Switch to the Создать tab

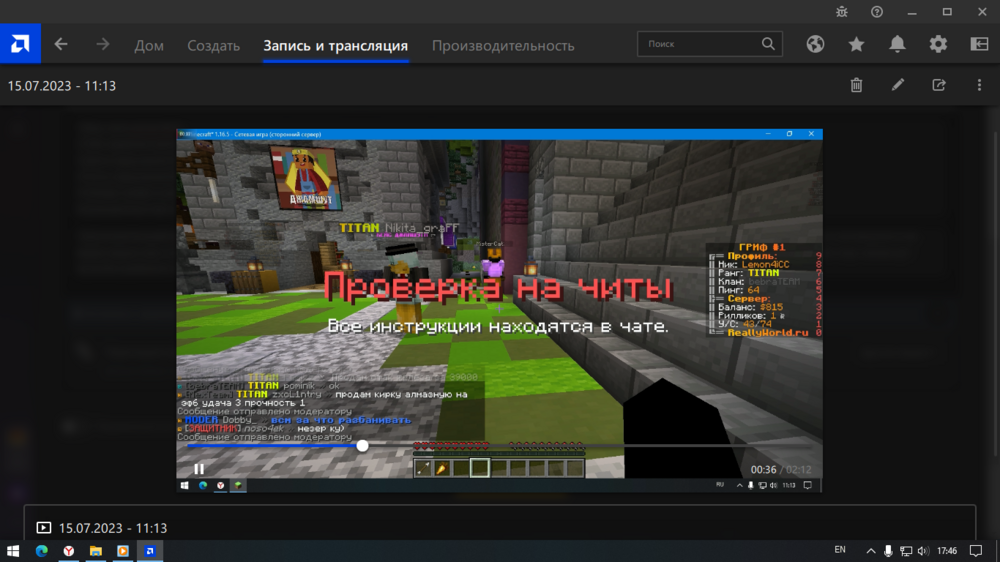point(214,45)
